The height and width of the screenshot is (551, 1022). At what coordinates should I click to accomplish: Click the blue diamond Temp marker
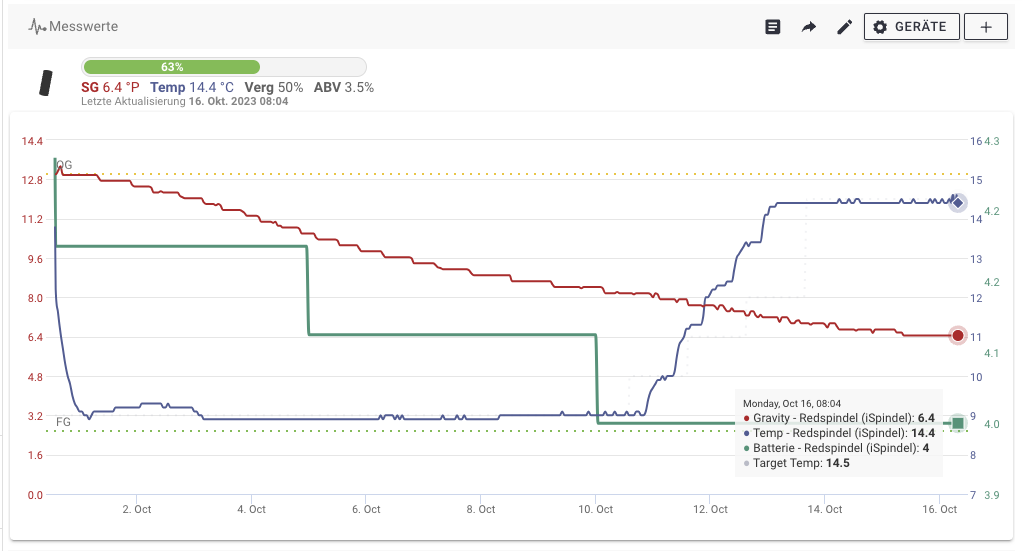pyautogui.click(x=957, y=203)
